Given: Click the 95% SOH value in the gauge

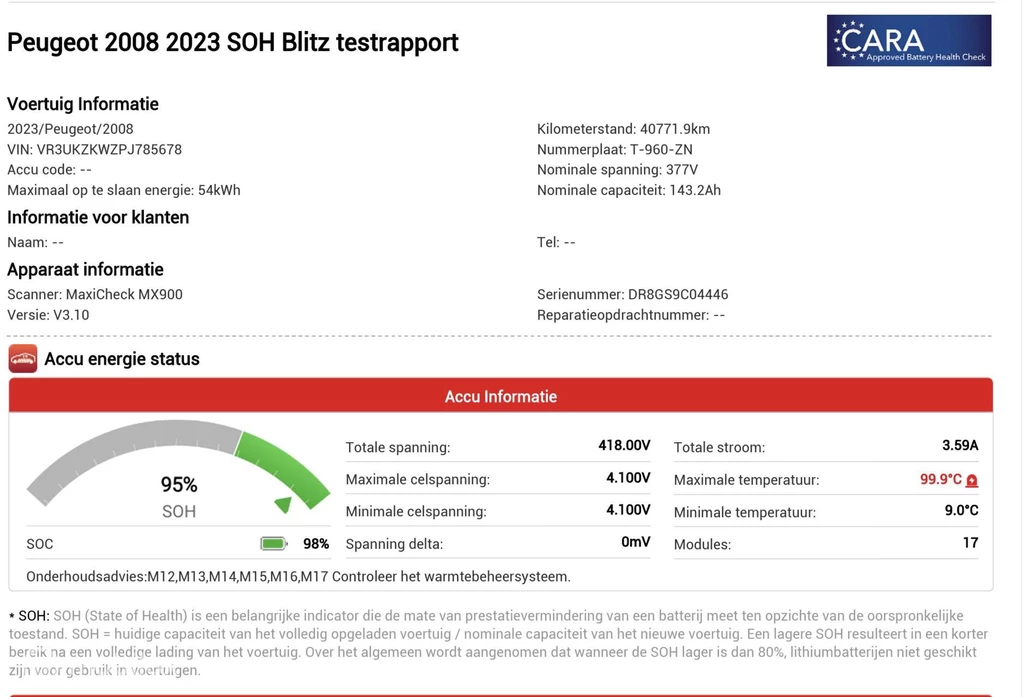Looking at the screenshot, I should pyautogui.click(x=179, y=485).
